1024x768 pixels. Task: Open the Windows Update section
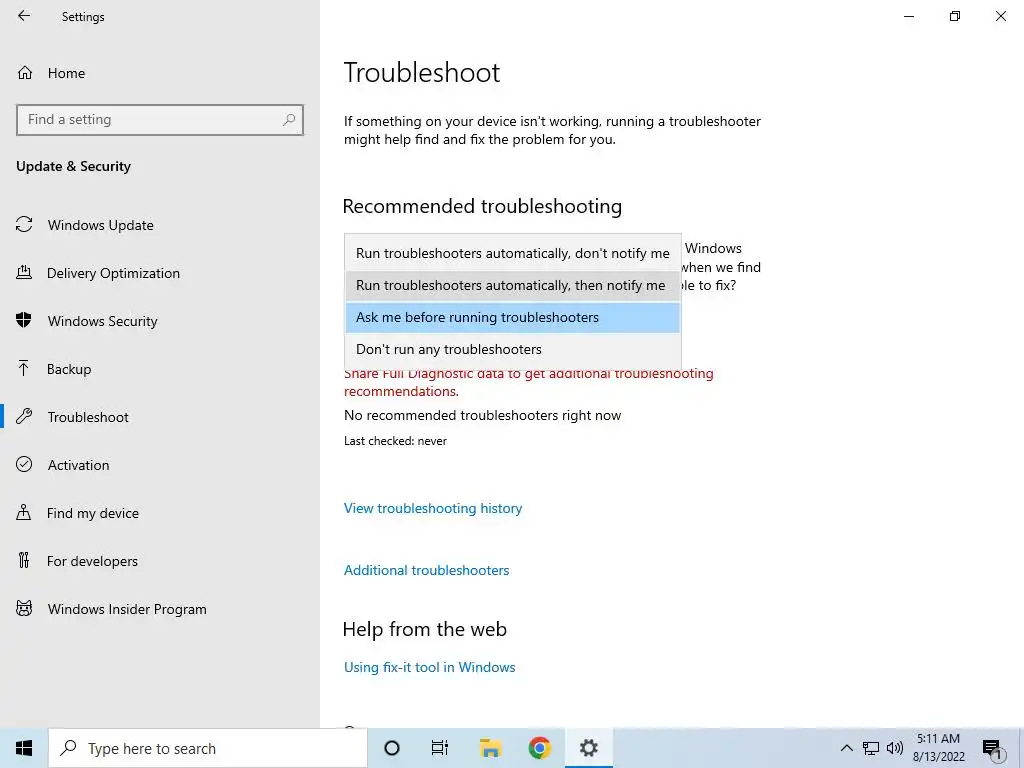[x=101, y=225]
